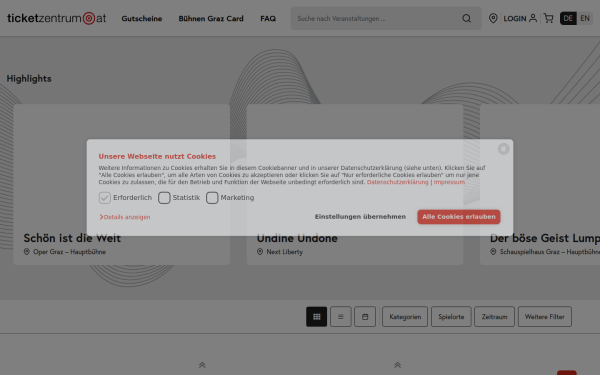Click the Schauspielhaus Graz venue text
The height and width of the screenshot is (375, 600).
point(549,252)
